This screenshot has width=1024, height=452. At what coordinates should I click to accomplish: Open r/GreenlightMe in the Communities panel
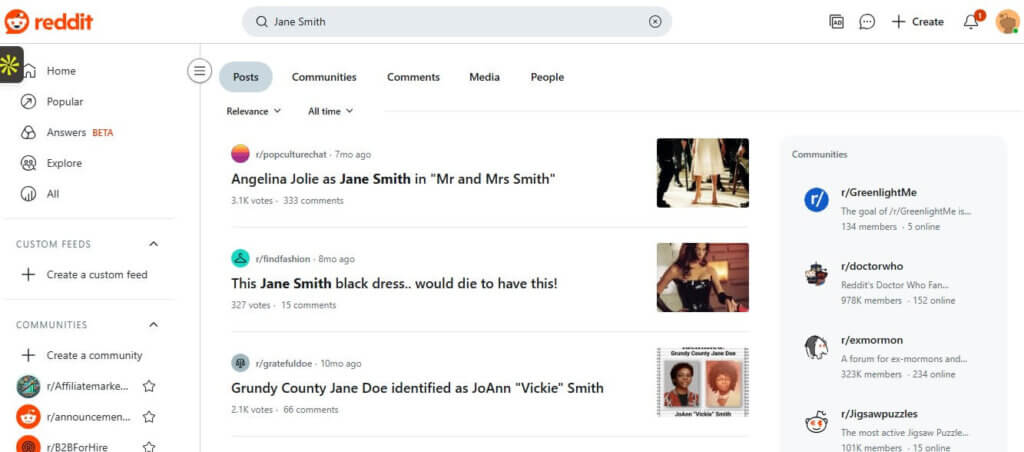tap(879, 192)
